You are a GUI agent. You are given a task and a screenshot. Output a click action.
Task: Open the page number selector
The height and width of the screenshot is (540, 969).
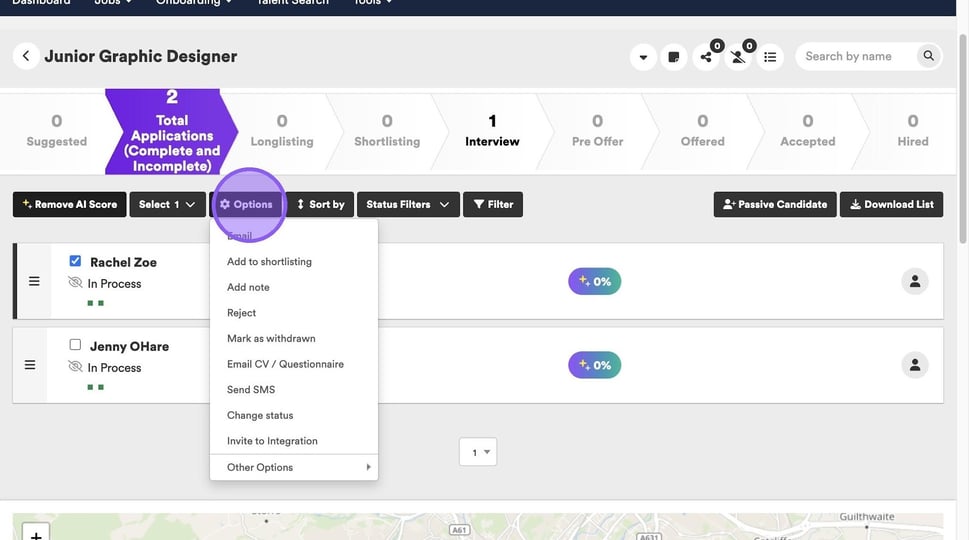click(477, 452)
